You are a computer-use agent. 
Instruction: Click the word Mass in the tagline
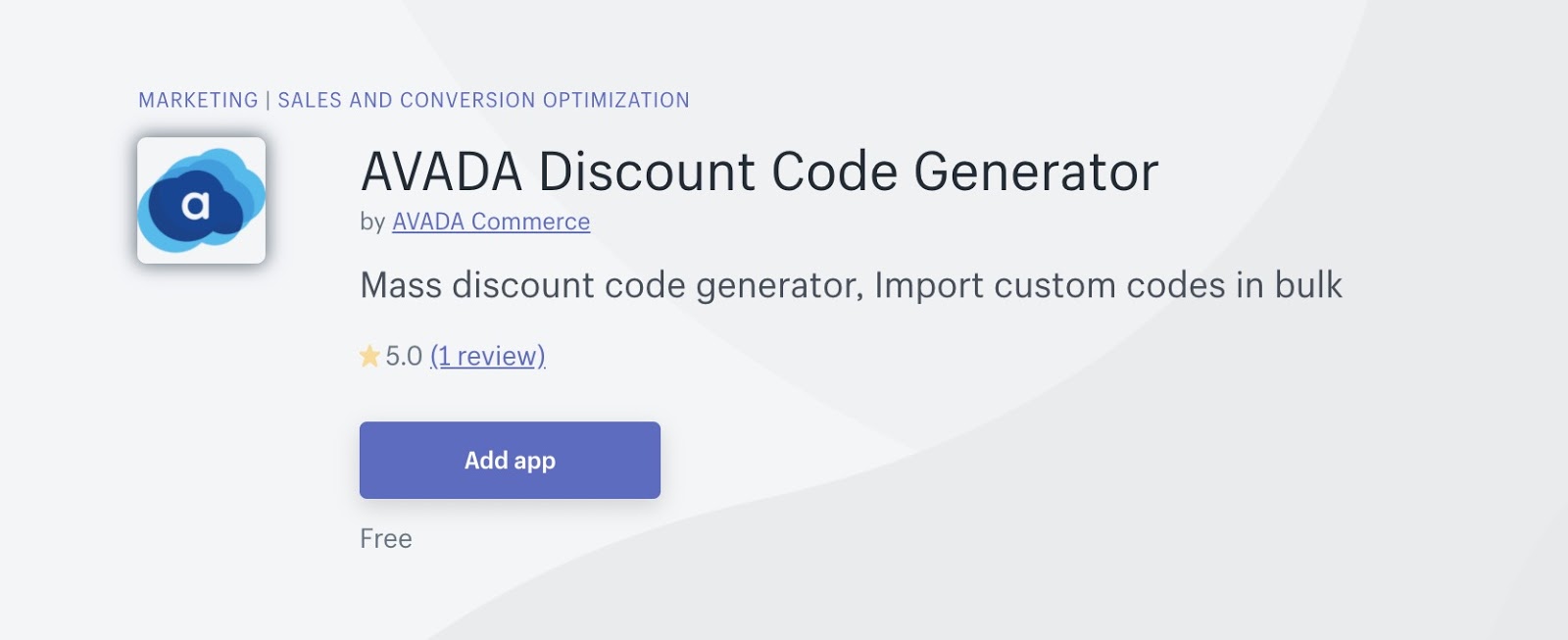pyautogui.click(x=401, y=285)
